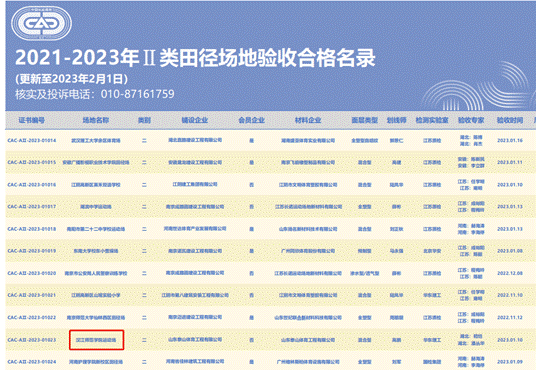
Task: Click the category '二' in row 01018
Action: coord(144,229)
